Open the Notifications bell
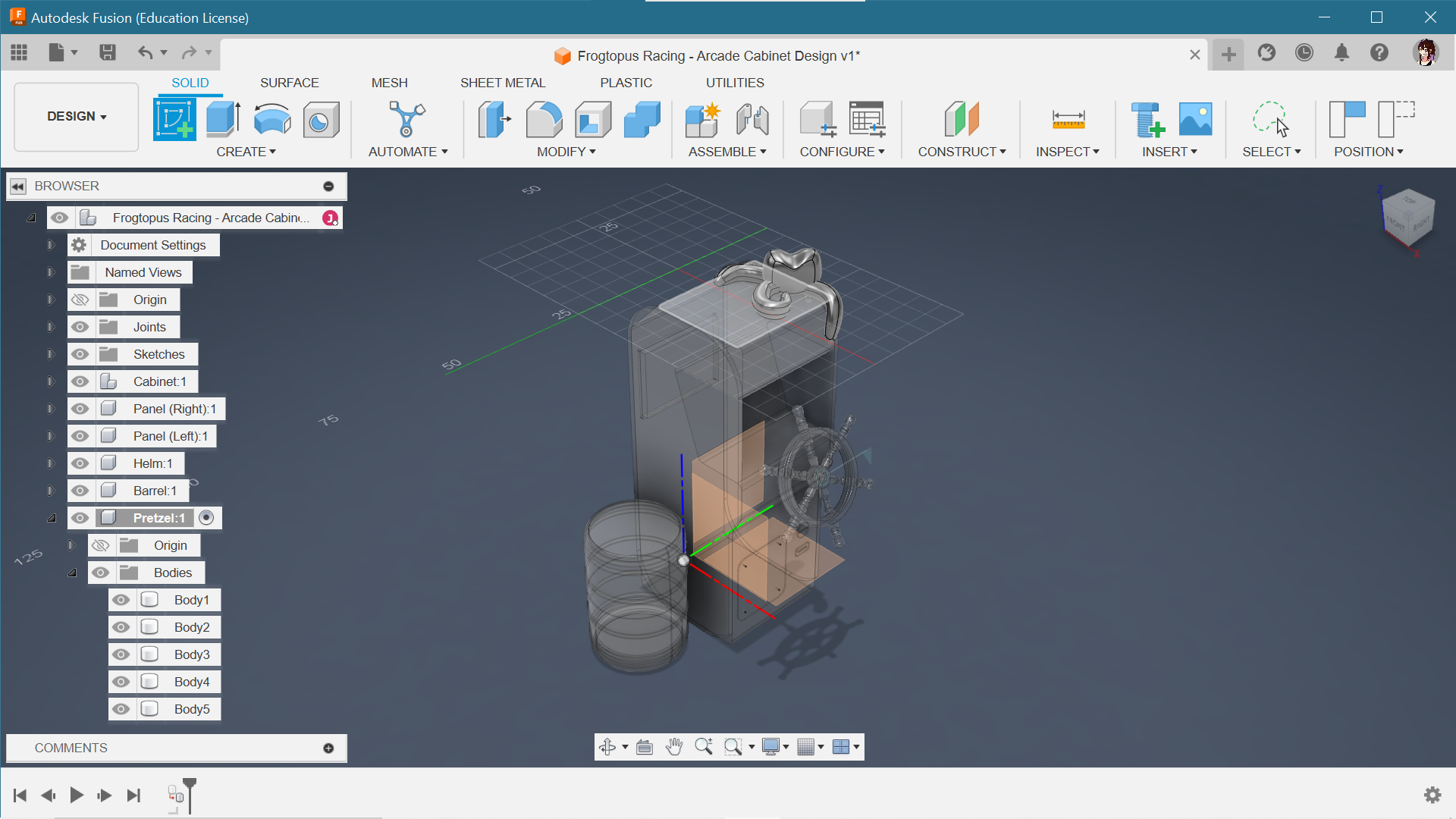The image size is (1456, 819). click(1341, 52)
